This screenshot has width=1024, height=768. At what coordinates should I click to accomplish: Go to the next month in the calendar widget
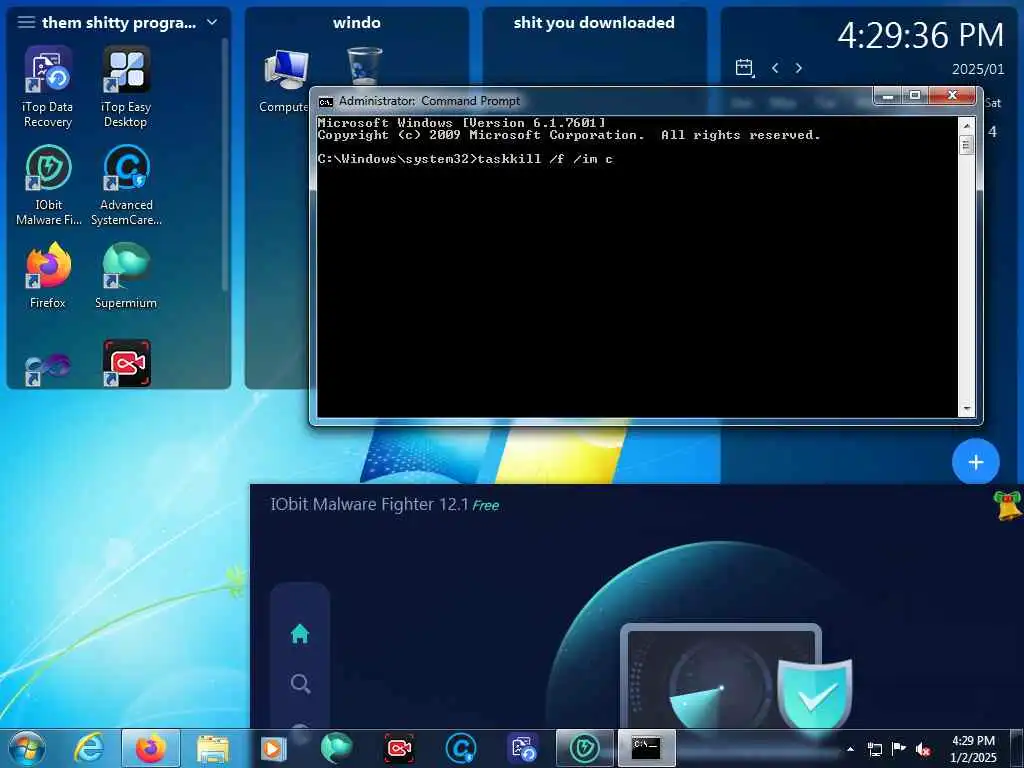tap(798, 68)
